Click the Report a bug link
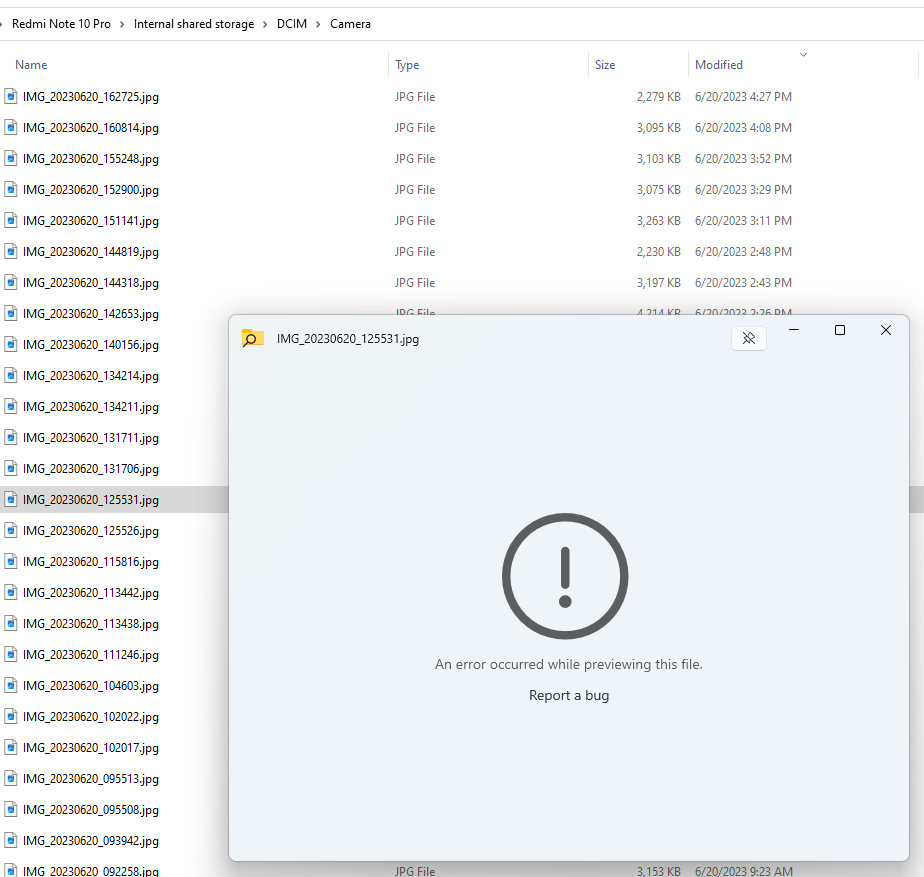The height and width of the screenshot is (877, 924). point(569,695)
